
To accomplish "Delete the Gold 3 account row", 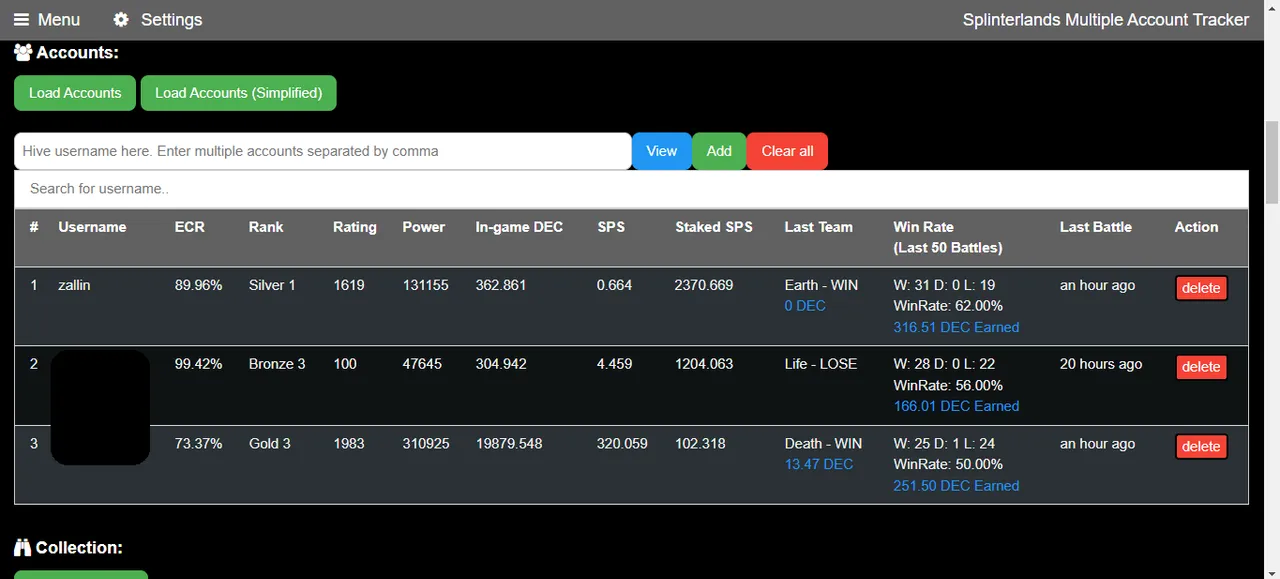I will 1201,446.
